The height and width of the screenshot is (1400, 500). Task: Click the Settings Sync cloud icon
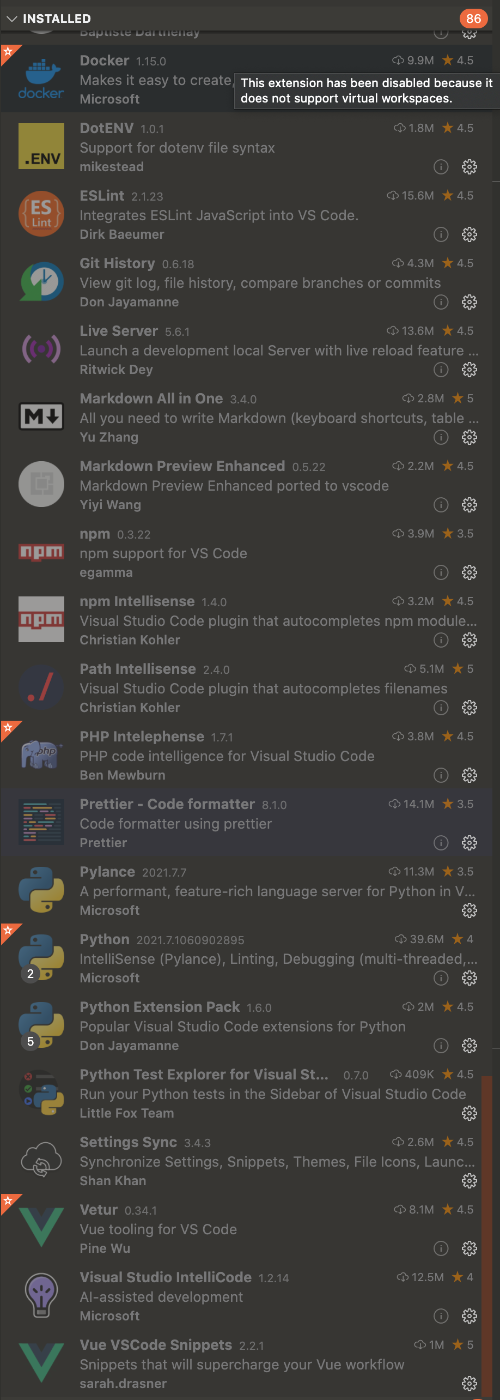click(42, 1162)
